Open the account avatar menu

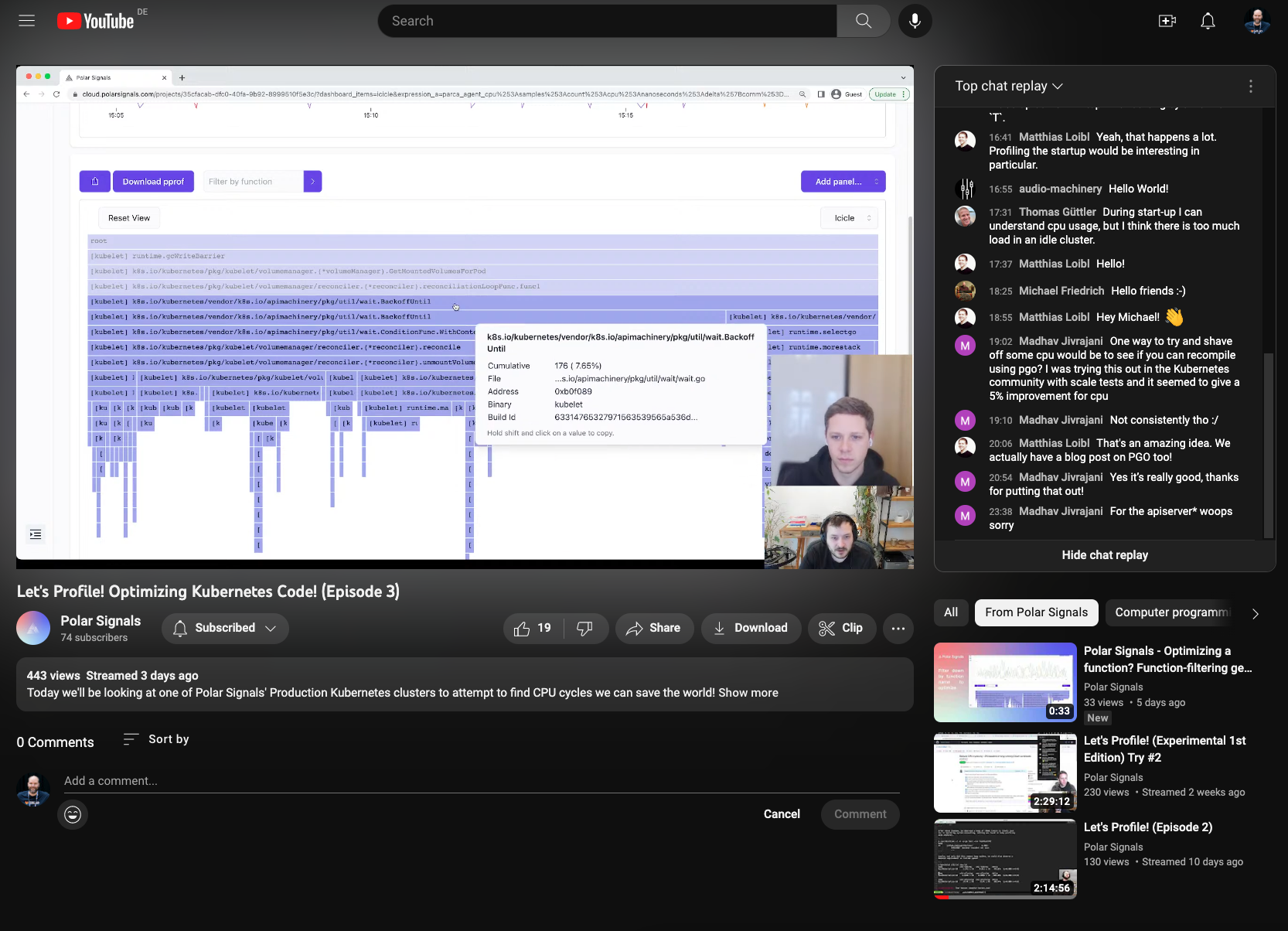[1257, 21]
